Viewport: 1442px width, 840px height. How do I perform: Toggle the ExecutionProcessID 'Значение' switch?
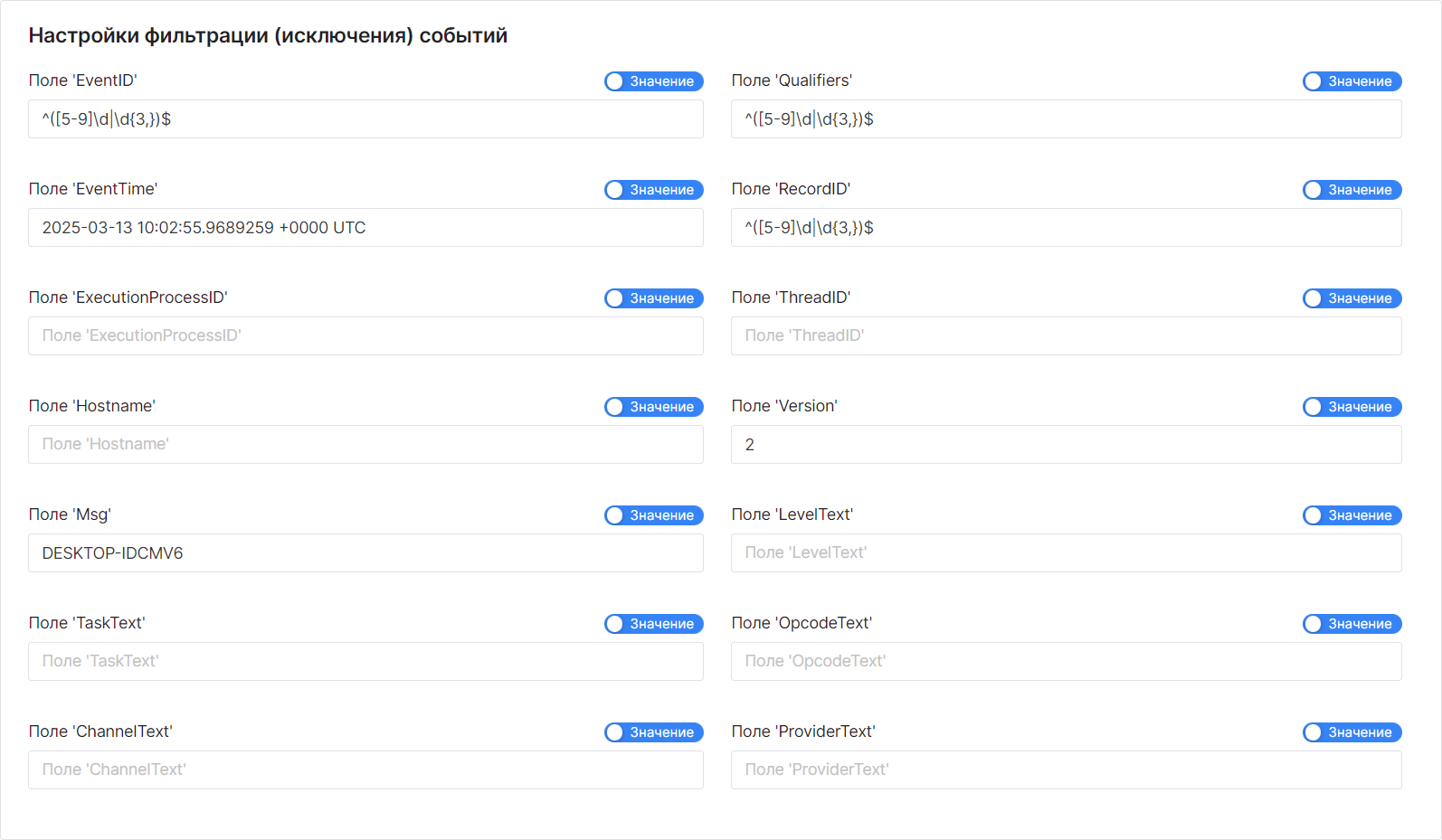point(653,298)
